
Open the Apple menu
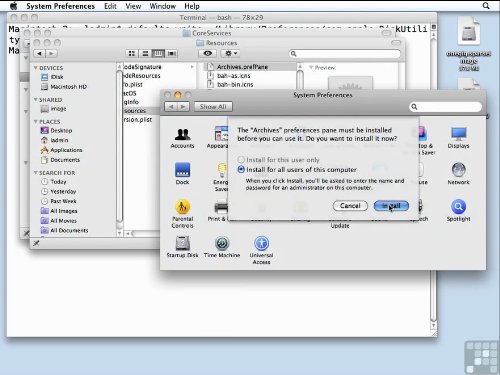point(13,6)
